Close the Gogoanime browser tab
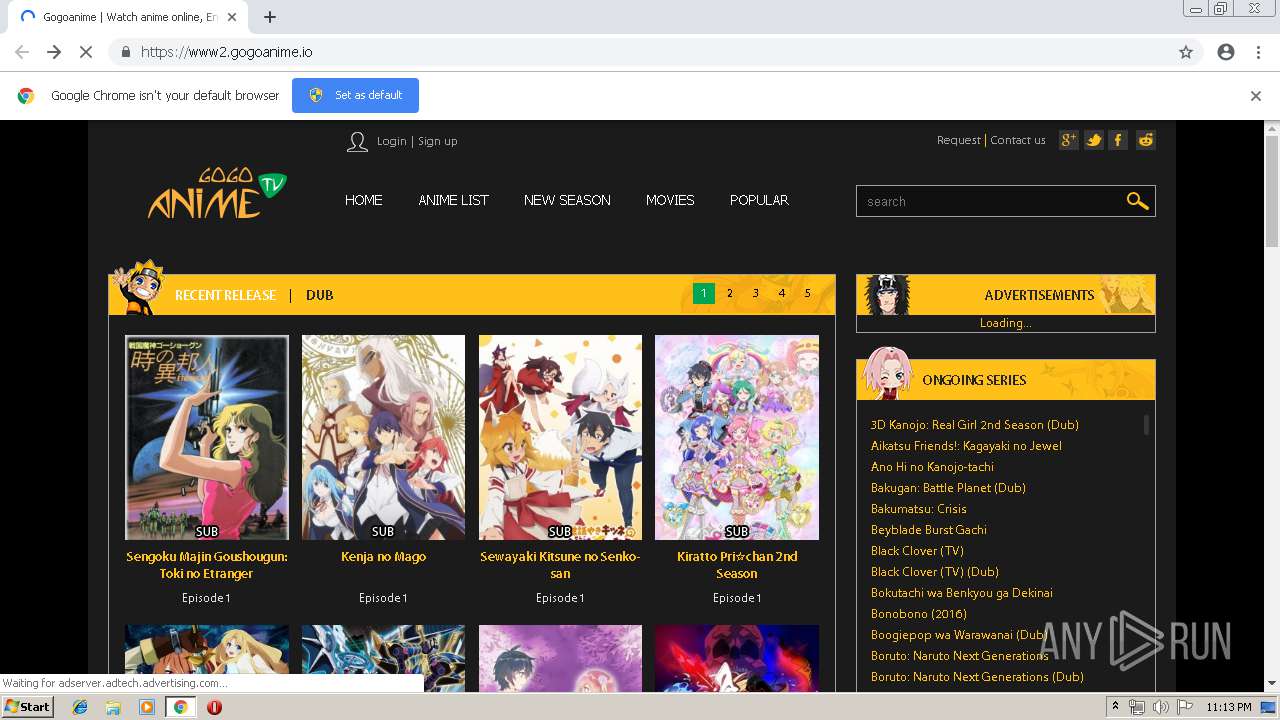The height and width of the screenshot is (720, 1280). pos(232,17)
